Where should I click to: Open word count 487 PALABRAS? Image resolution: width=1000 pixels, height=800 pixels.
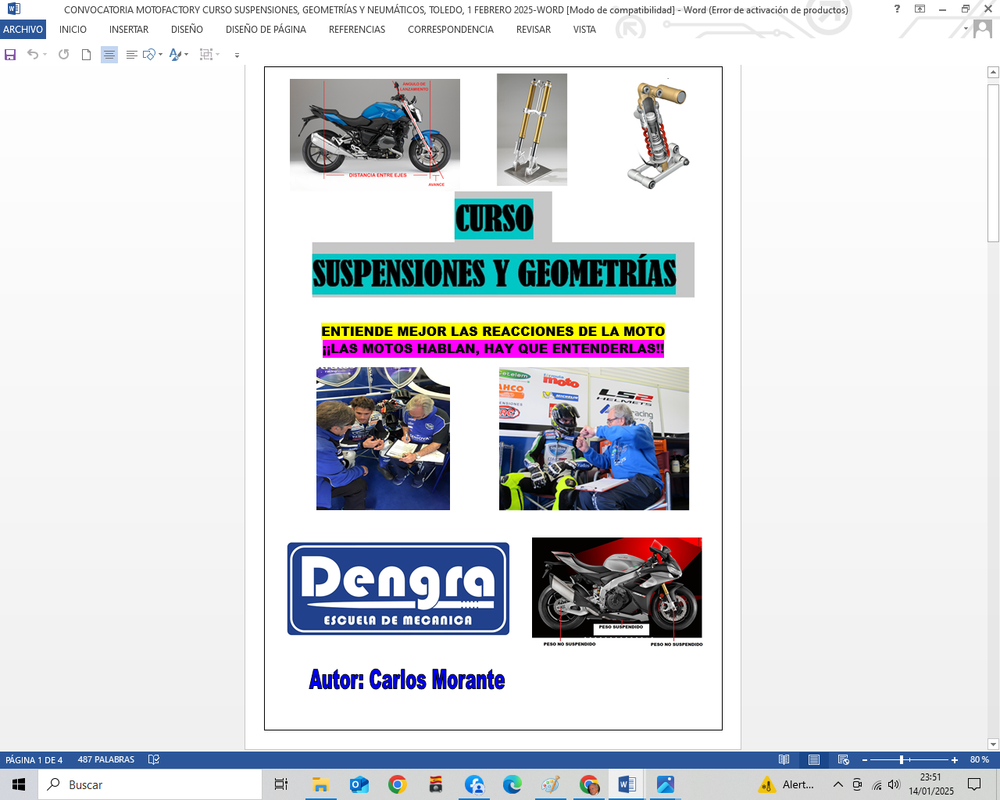coord(106,760)
